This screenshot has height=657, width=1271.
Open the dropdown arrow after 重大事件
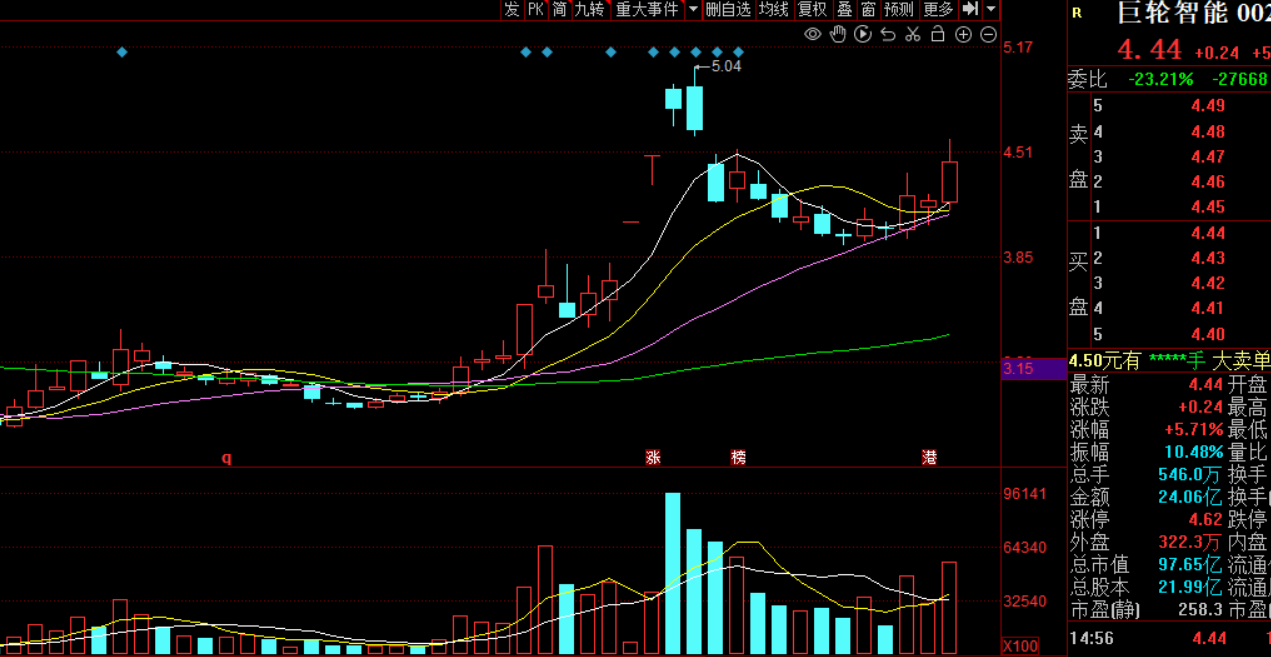pos(692,9)
